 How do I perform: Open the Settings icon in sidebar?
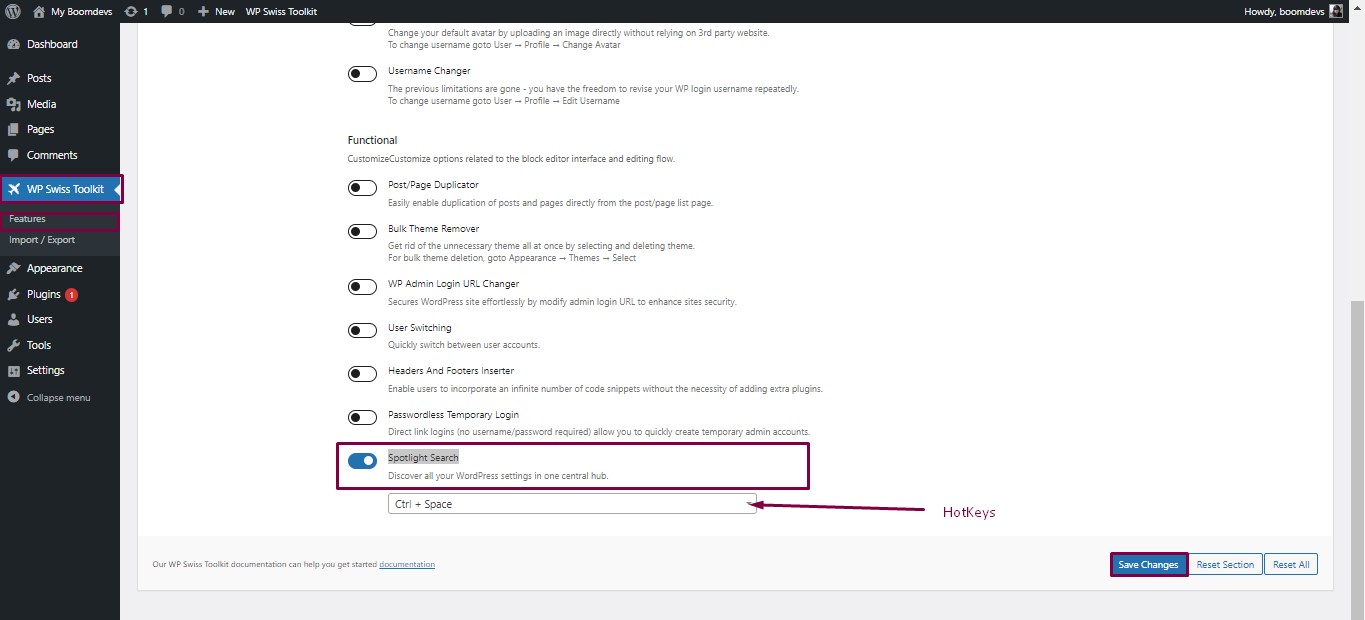coord(13,370)
